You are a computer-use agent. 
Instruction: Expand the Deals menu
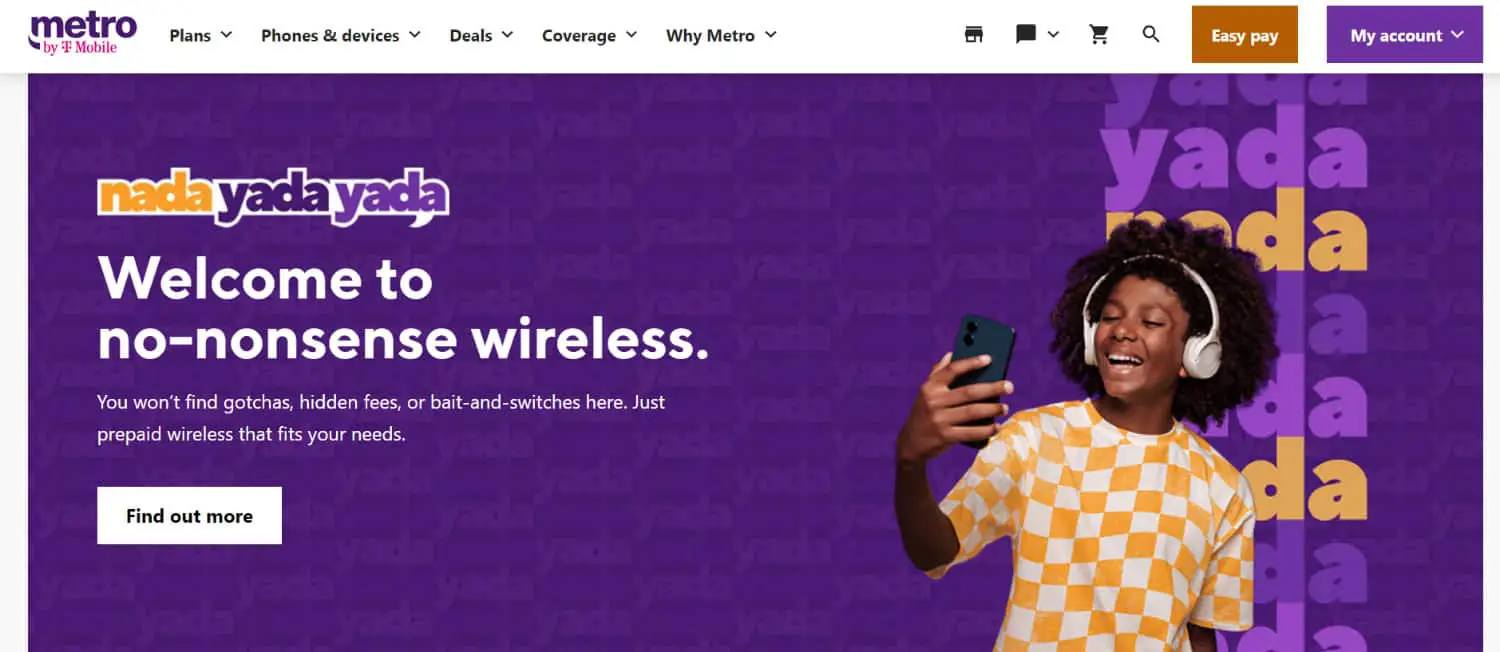click(481, 35)
